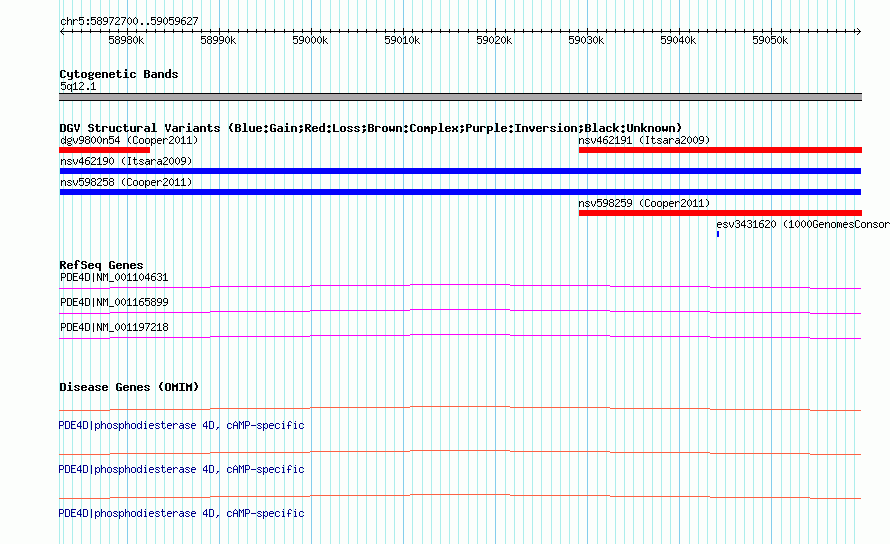Click the 59050k ruler tick label
Image resolution: width=890 pixels, height=544 pixels.
click(x=770, y=40)
